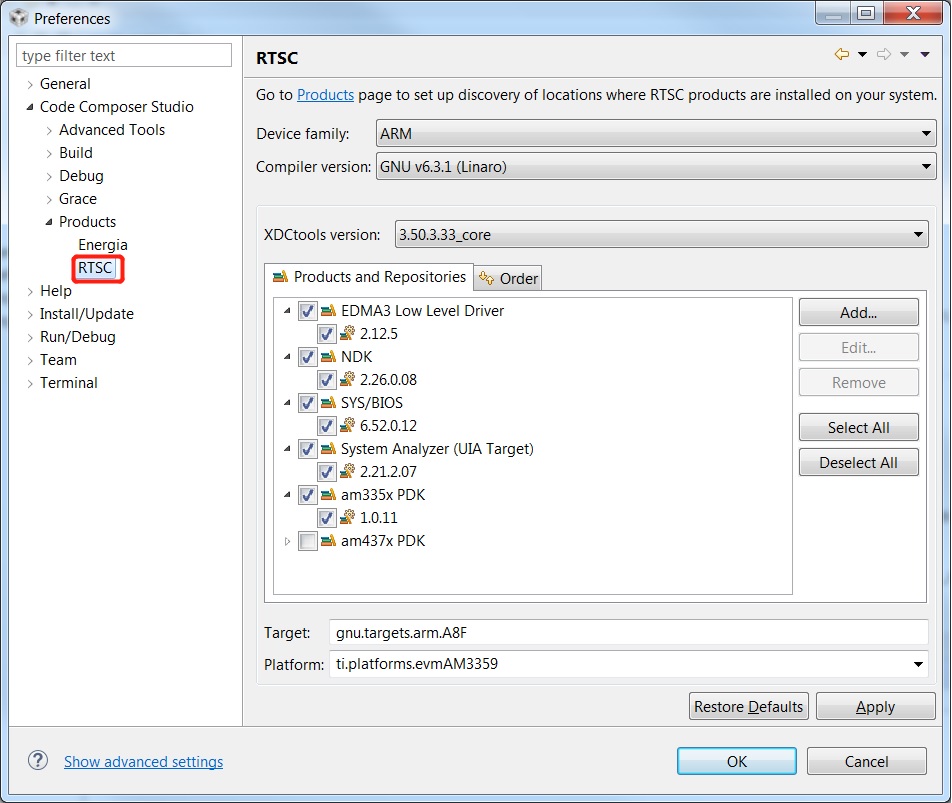Uncheck the SYS/BIOS checkbox

coord(308,403)
